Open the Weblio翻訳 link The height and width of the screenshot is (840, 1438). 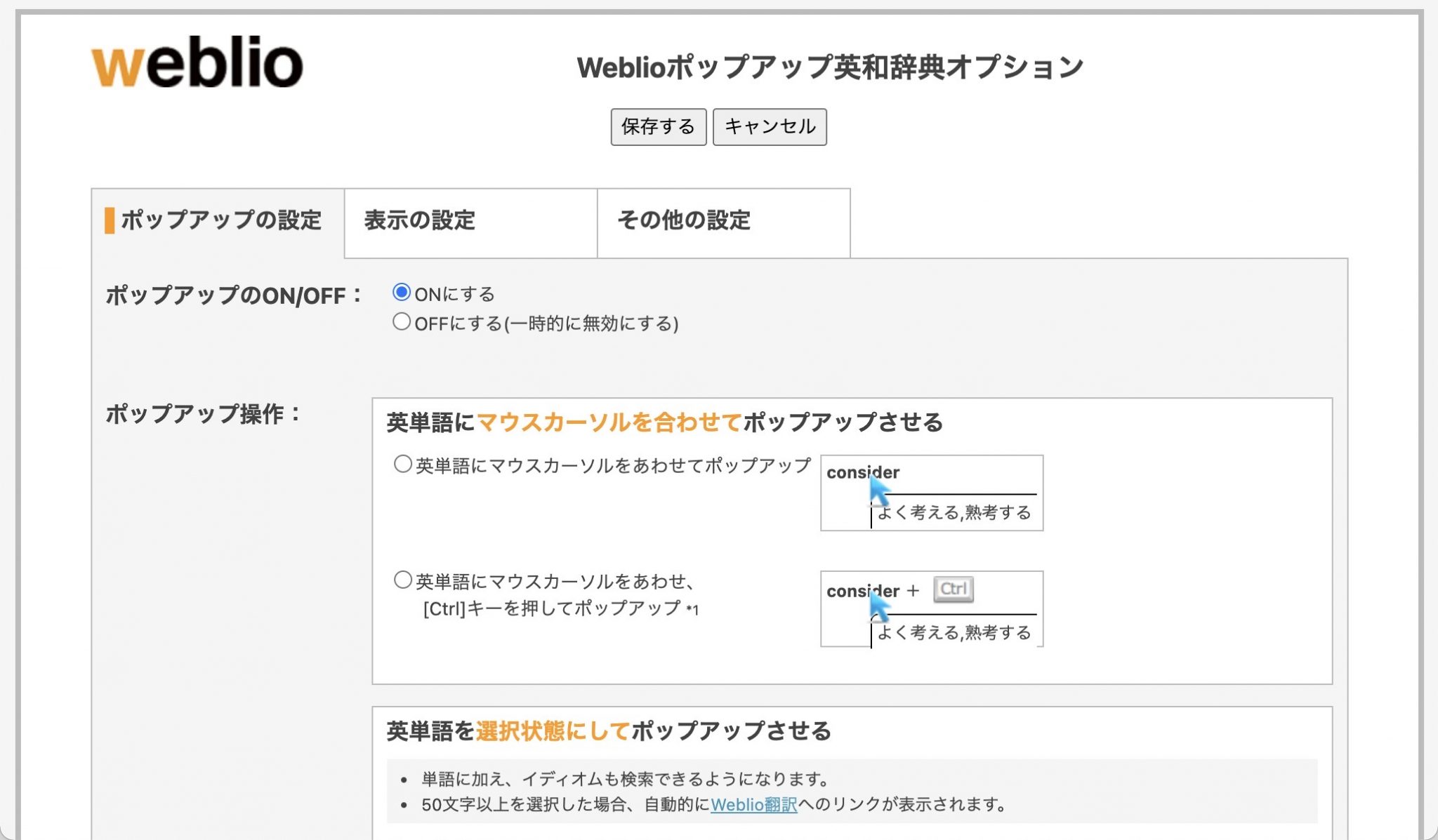(x=753, y=805)
